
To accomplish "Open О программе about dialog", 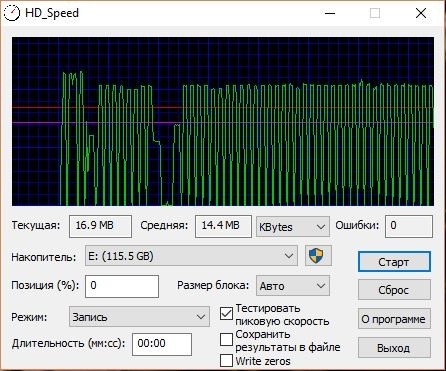I will (x=394, y=319).
